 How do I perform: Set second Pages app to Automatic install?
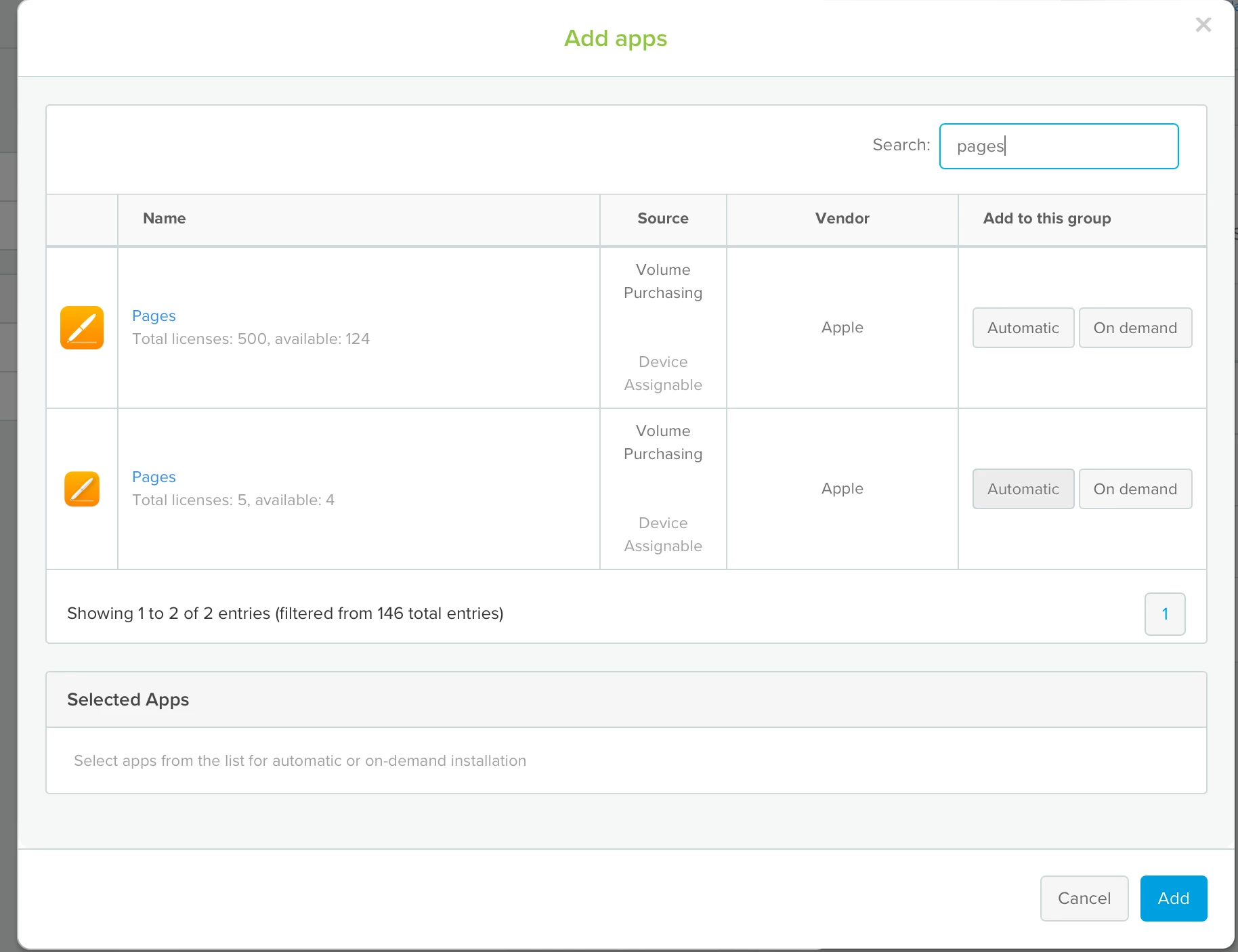tap(1023, 489)
